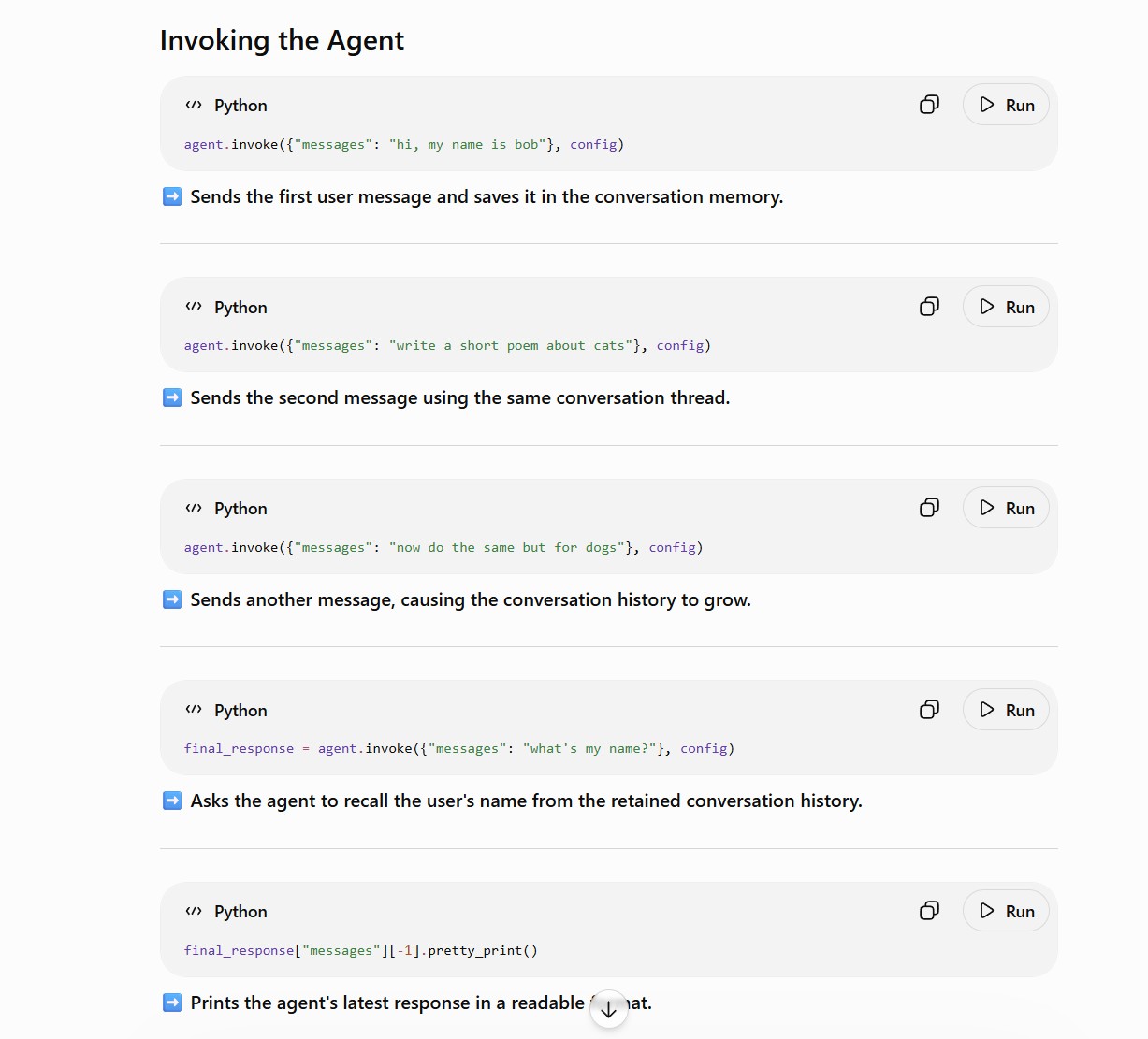Click the final_response pretty_print code line

coord(361,951)
